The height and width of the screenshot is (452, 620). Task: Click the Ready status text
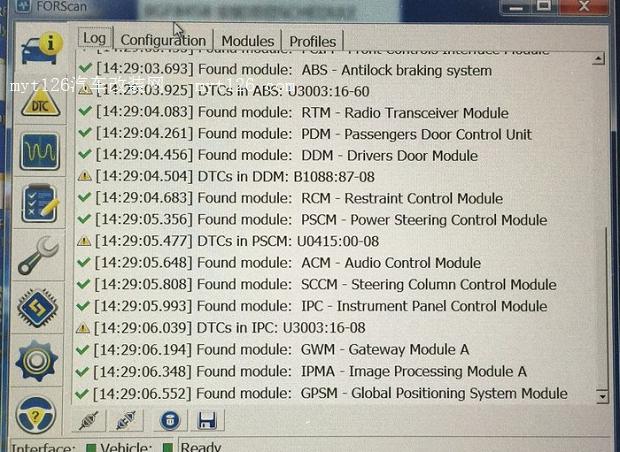tap(201, 447)
